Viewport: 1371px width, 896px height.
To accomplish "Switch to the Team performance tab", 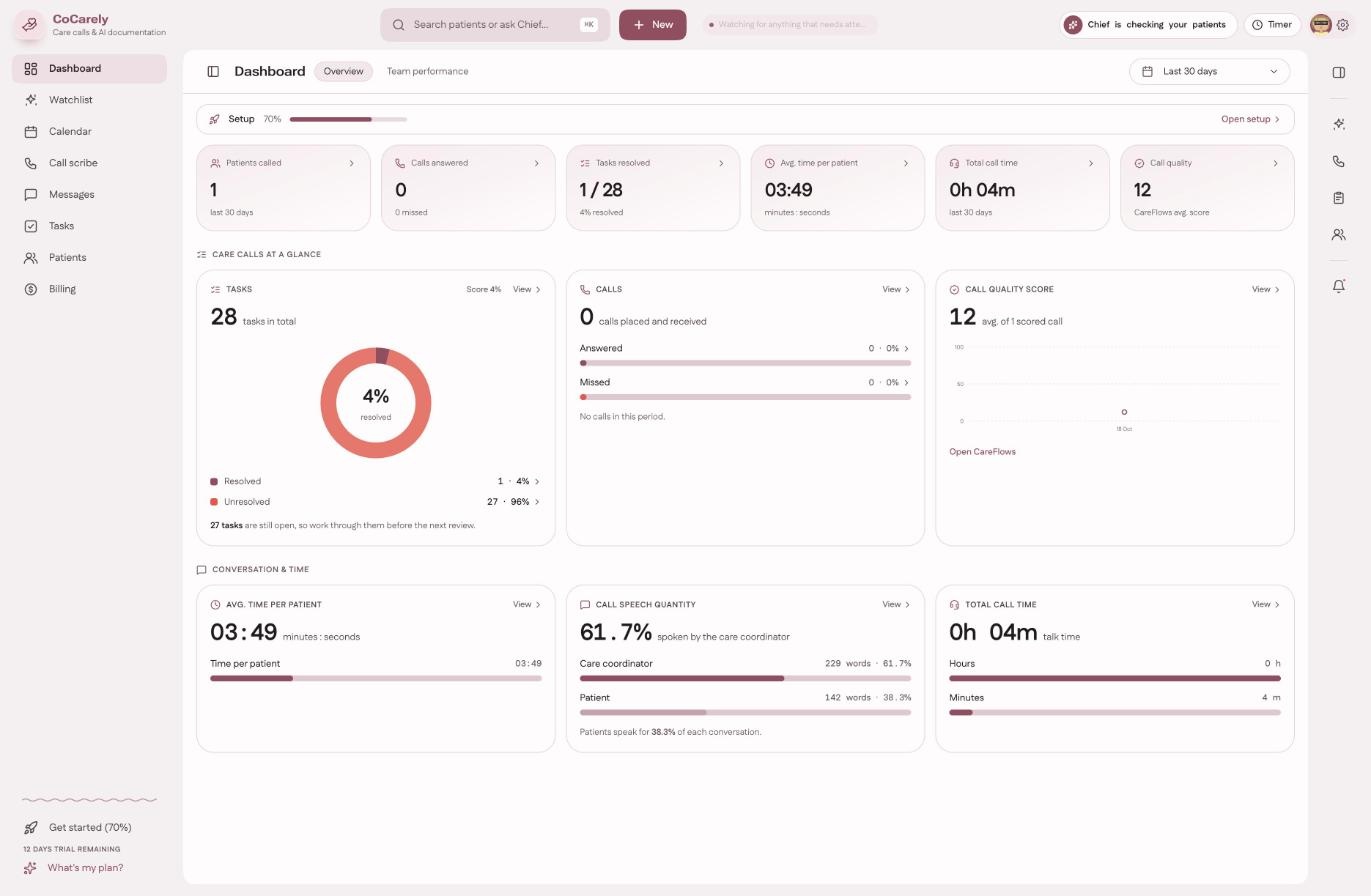I will pyautogui.click(x=427, y=72).
